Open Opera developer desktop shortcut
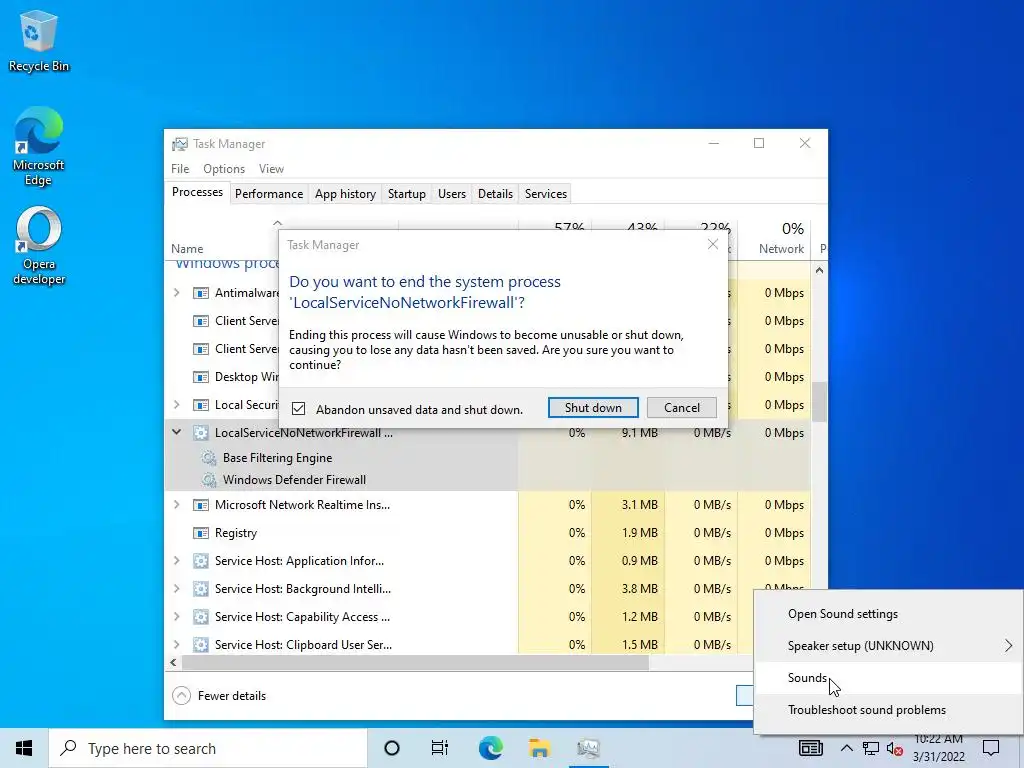The height and width of the screenshot is (768, 1024). [x=39, y=246]
